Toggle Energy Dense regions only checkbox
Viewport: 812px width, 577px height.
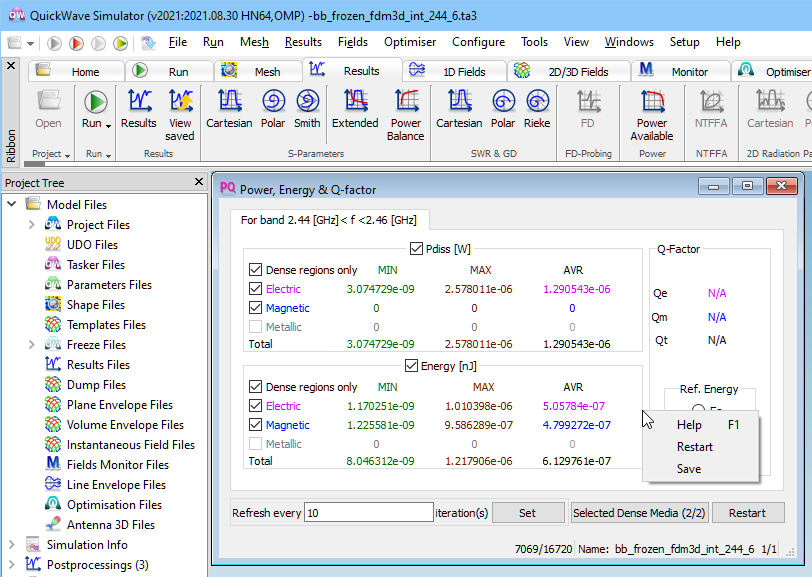tap(255, 386)
